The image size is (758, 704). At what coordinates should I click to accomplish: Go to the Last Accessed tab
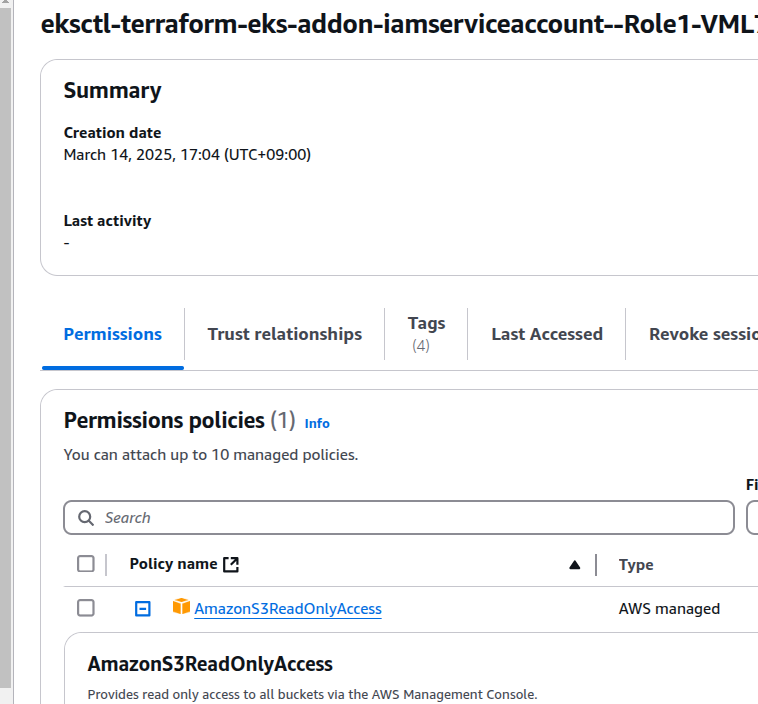[x=547, y=334]
